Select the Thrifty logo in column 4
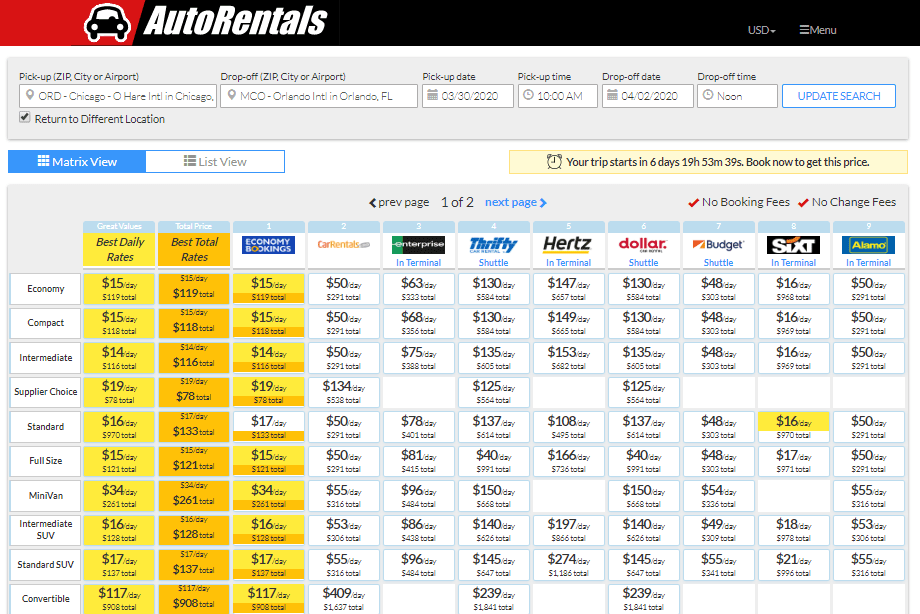This screenshot has height=614, width=920. [x=493, y=245]
